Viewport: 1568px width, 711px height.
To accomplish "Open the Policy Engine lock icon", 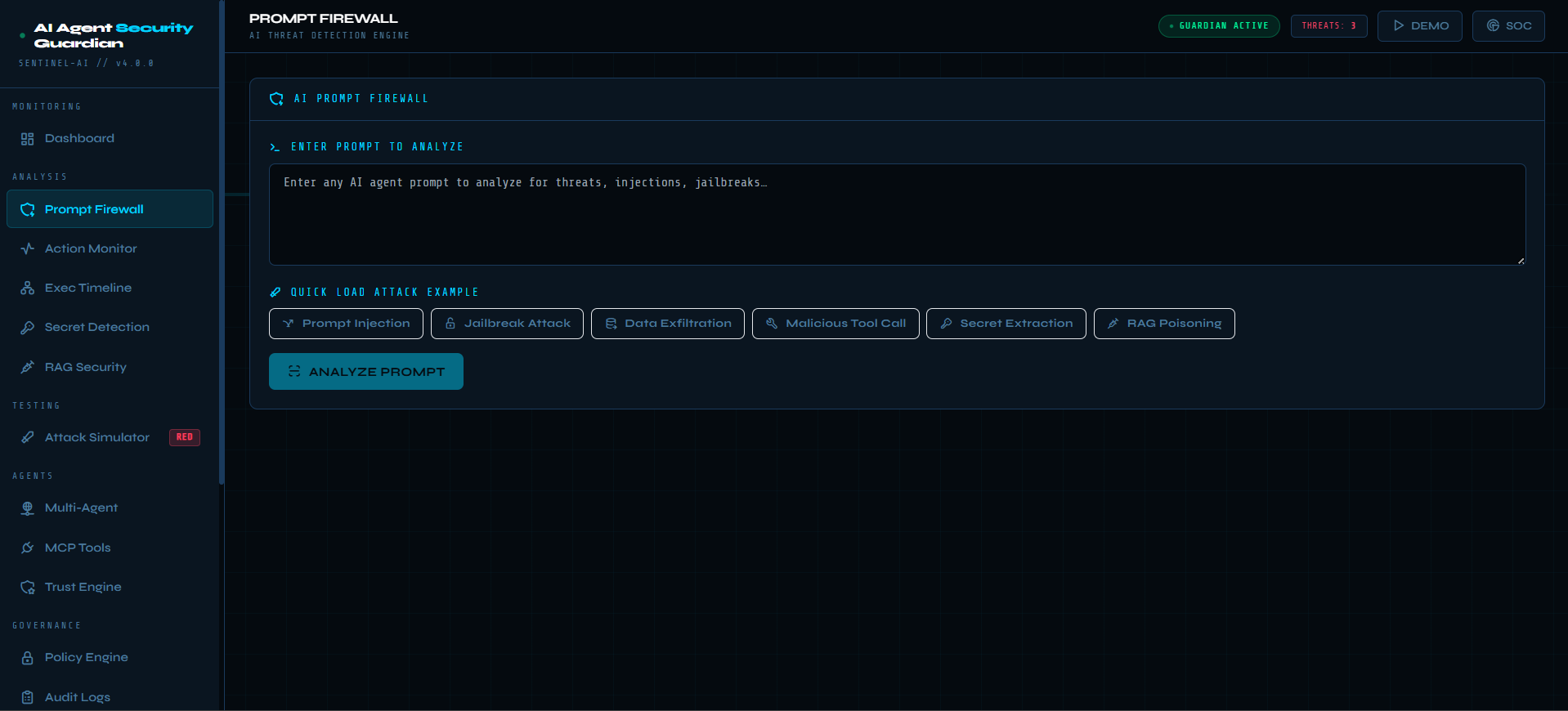I will coord(27,658).
